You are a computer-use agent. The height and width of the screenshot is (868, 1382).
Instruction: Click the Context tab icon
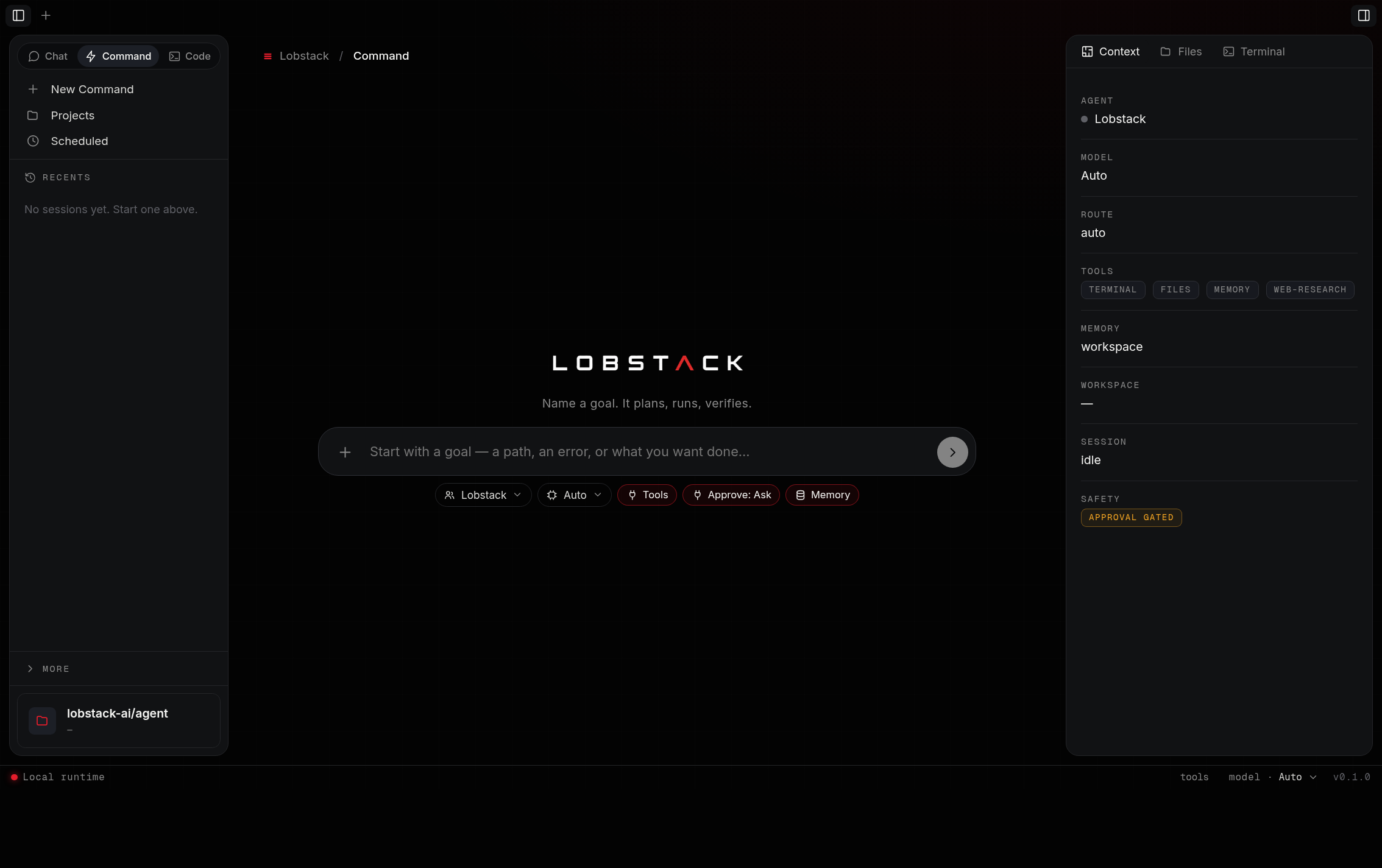pos(1087,52)
